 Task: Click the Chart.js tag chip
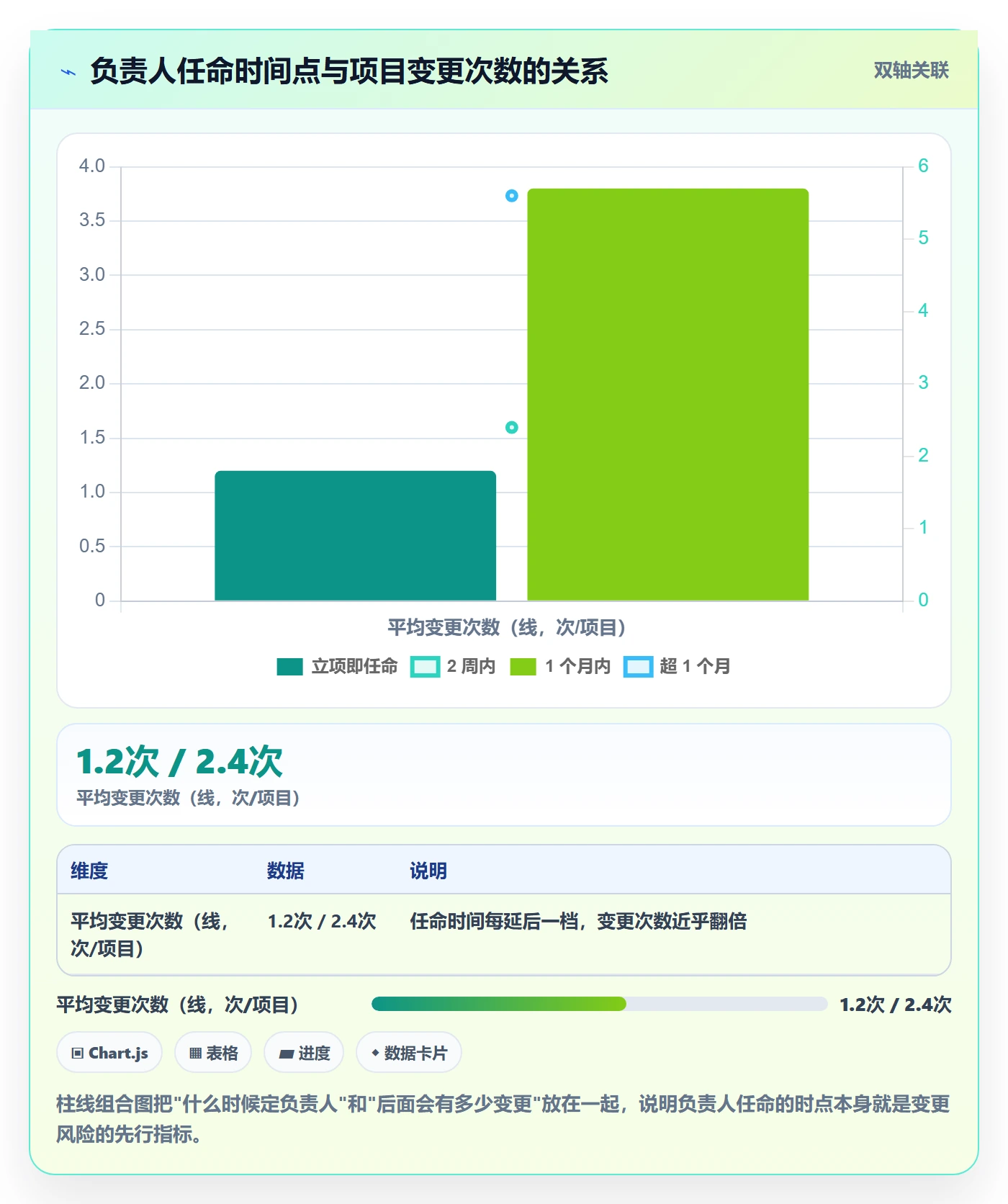pos(109,1053)
